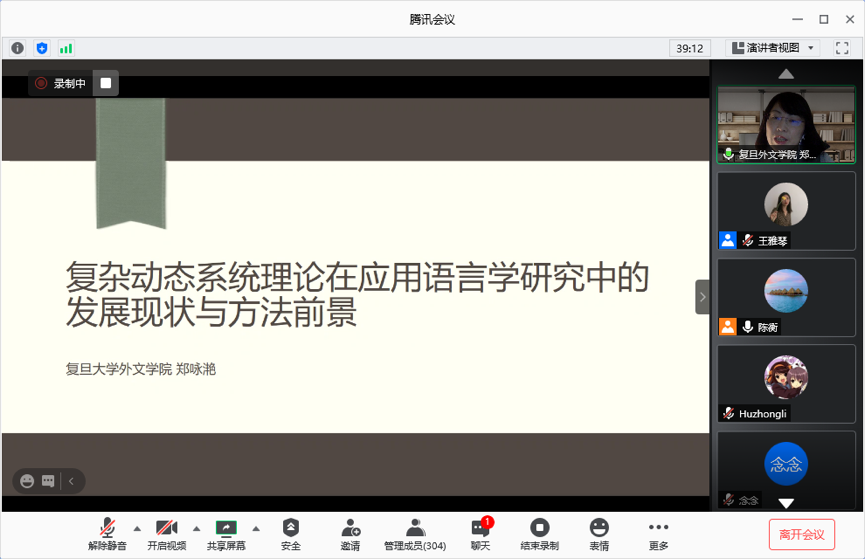This screenshot has width=865, height=559.
Task: Turn on camera with 开启视频
Action: click(x=166, y=534)
